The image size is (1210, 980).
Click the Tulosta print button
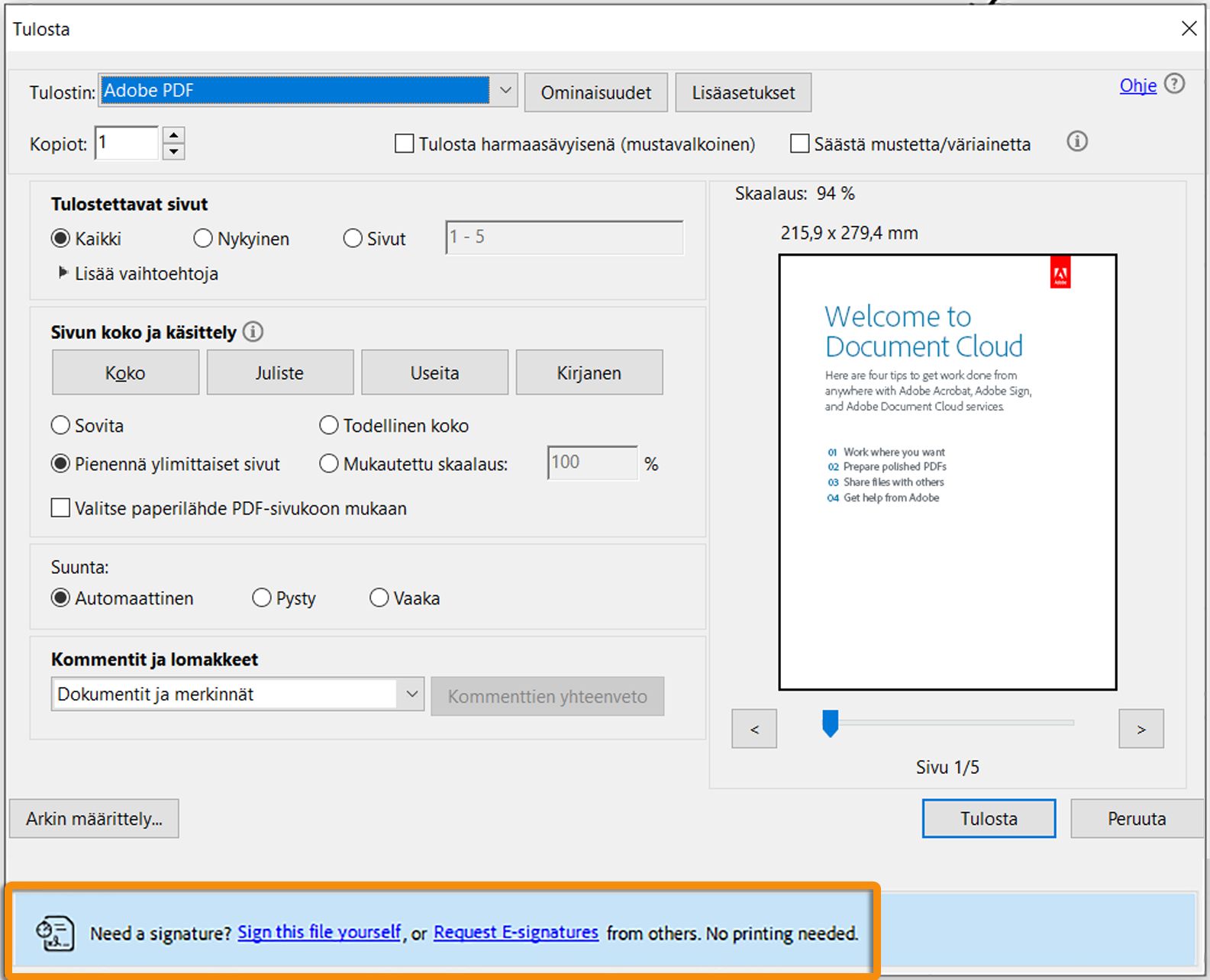point(989,819)
